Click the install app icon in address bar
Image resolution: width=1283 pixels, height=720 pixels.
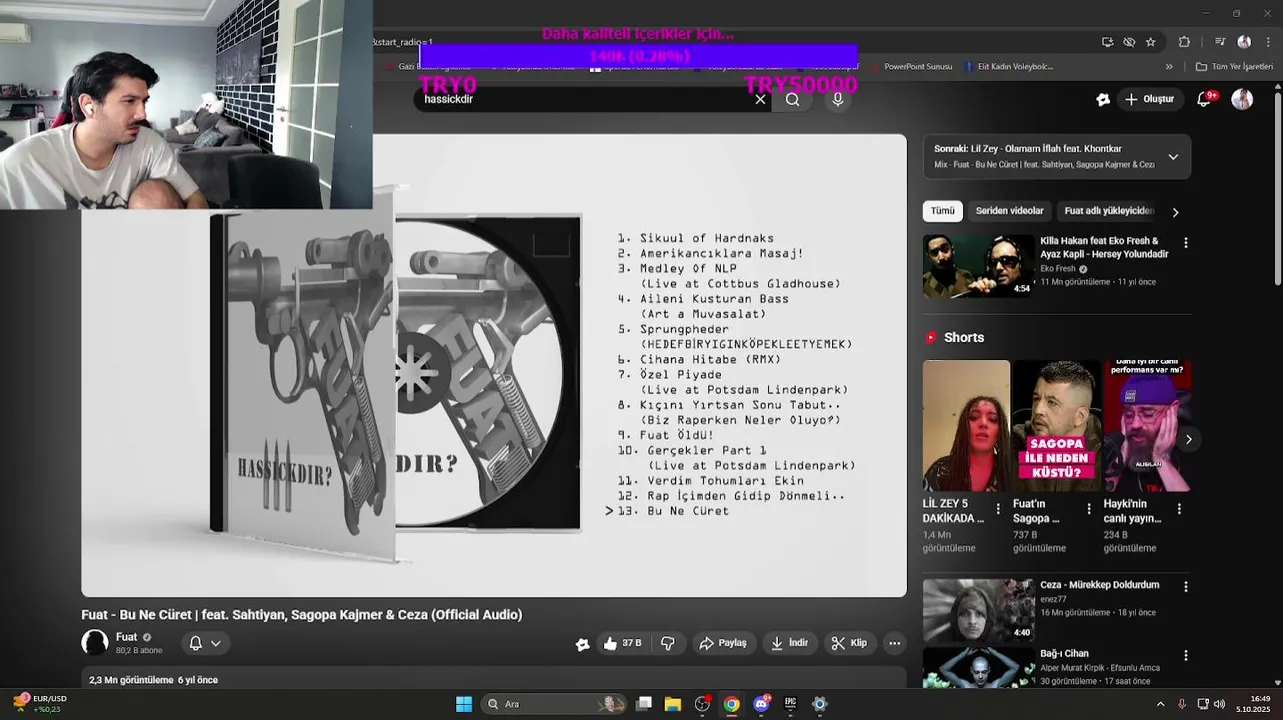1107,42
